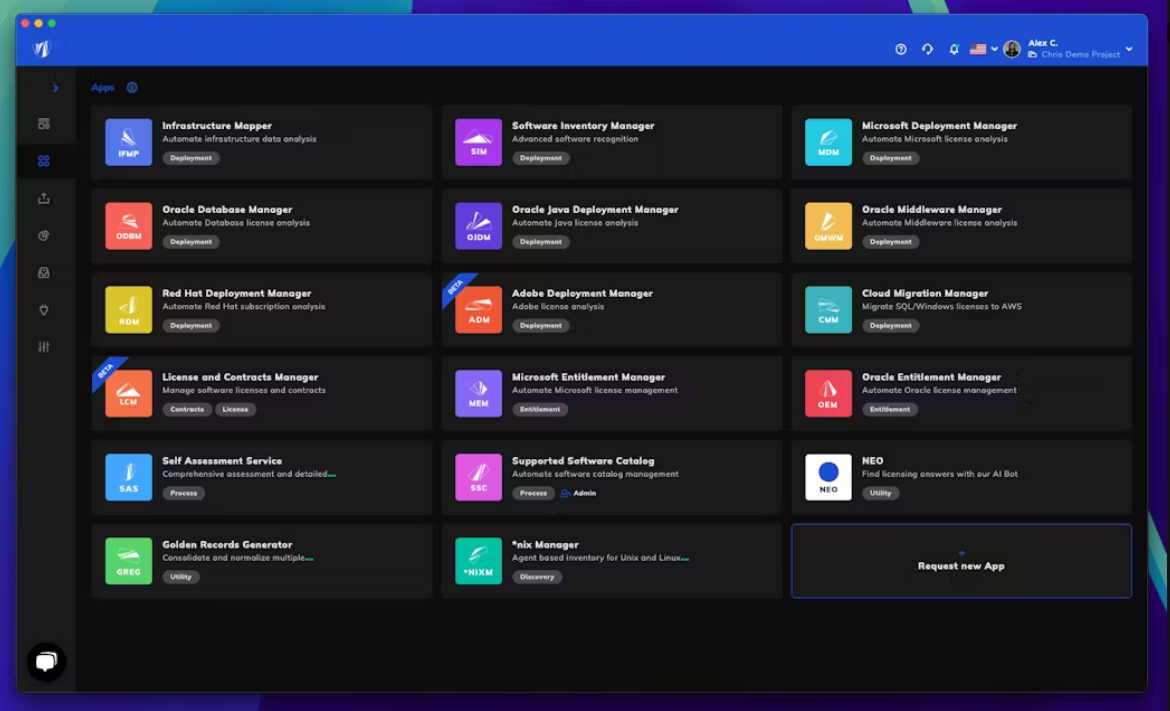Click the Self Assessment Service title

point(222,461)
